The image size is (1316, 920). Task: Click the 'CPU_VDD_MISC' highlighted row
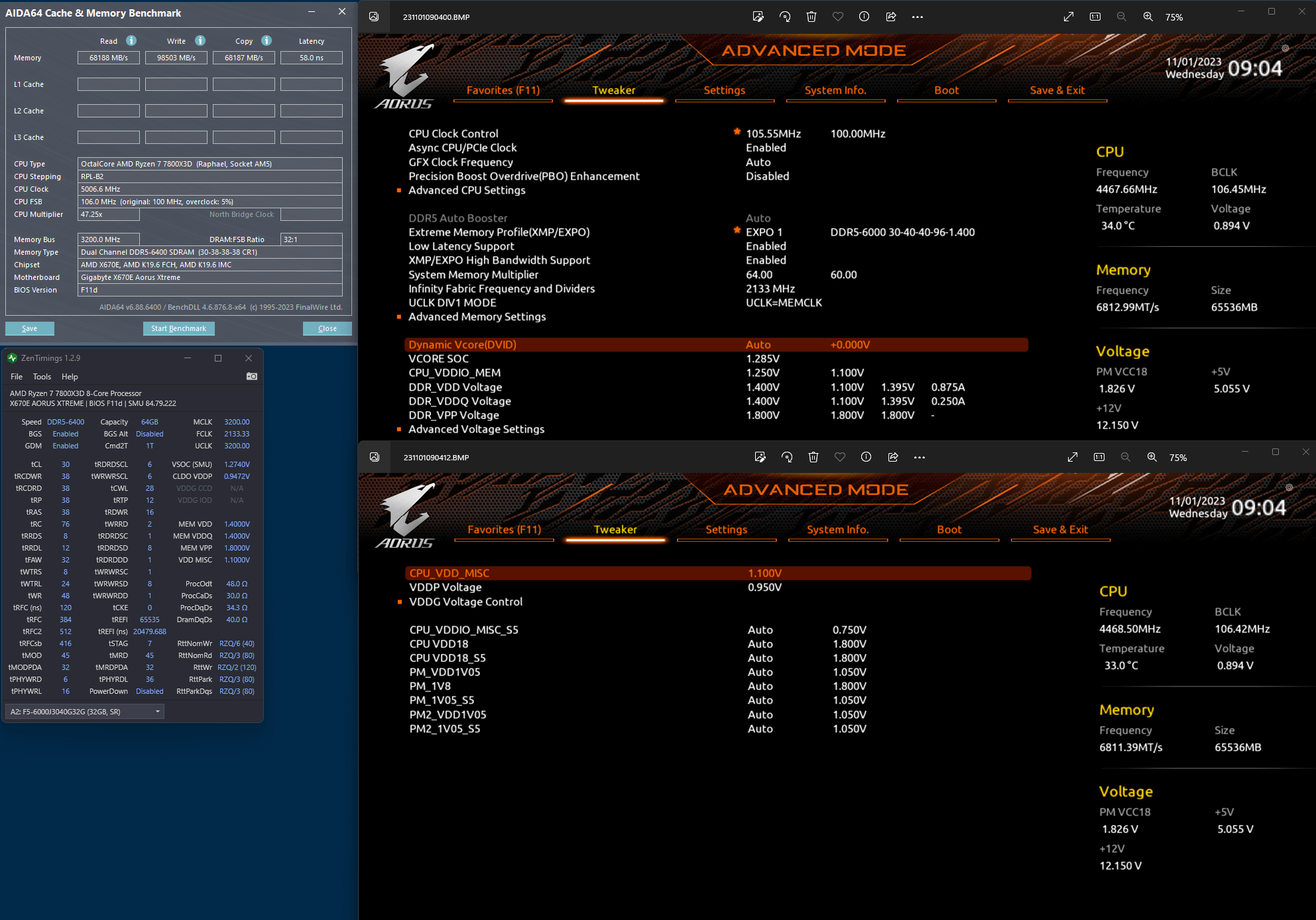pyautogui.click(x=718, y=573)
